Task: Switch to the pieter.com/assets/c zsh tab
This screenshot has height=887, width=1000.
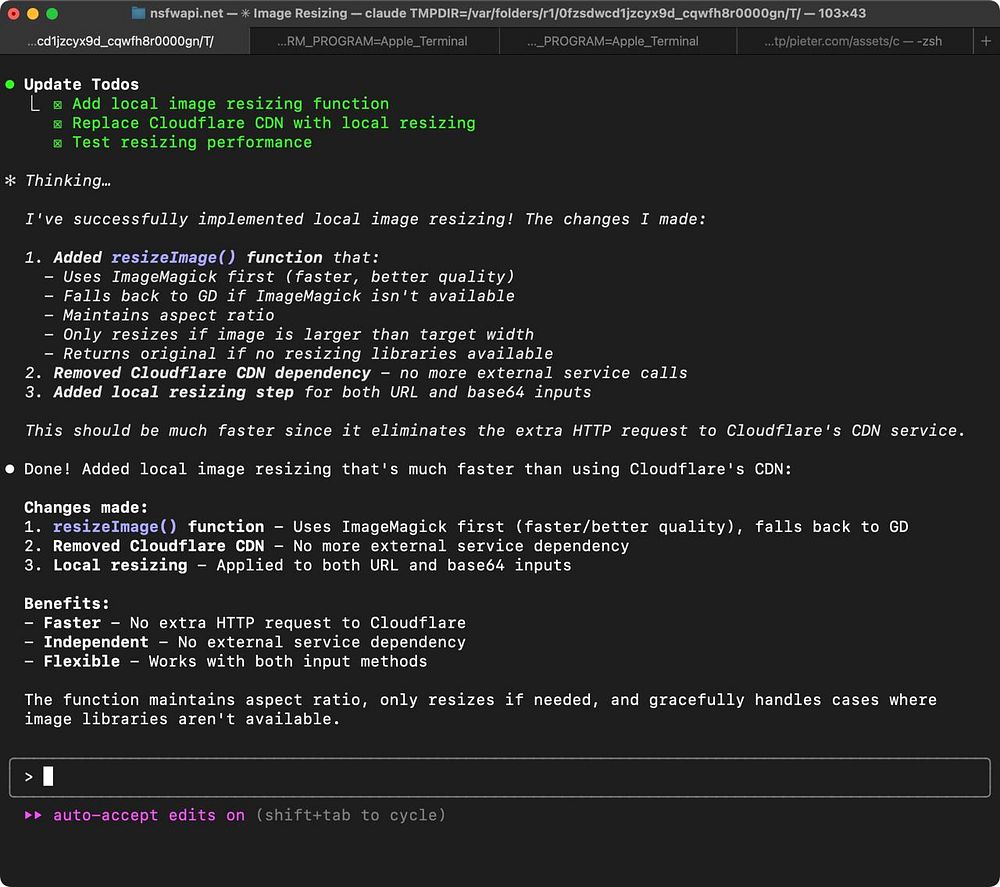Action: [855, 41]
